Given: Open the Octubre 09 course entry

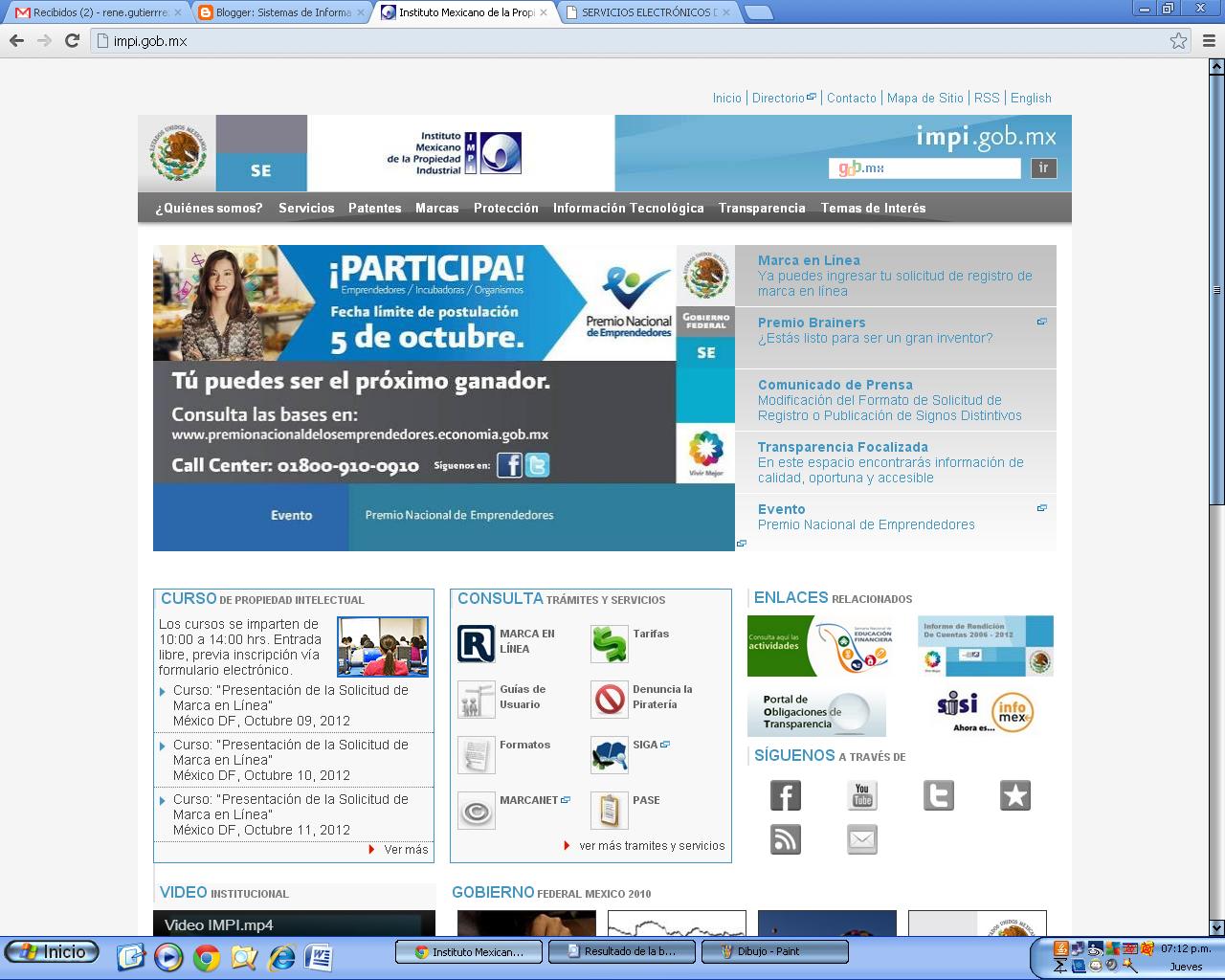Looking at the screenshot, I should point(291,705).
